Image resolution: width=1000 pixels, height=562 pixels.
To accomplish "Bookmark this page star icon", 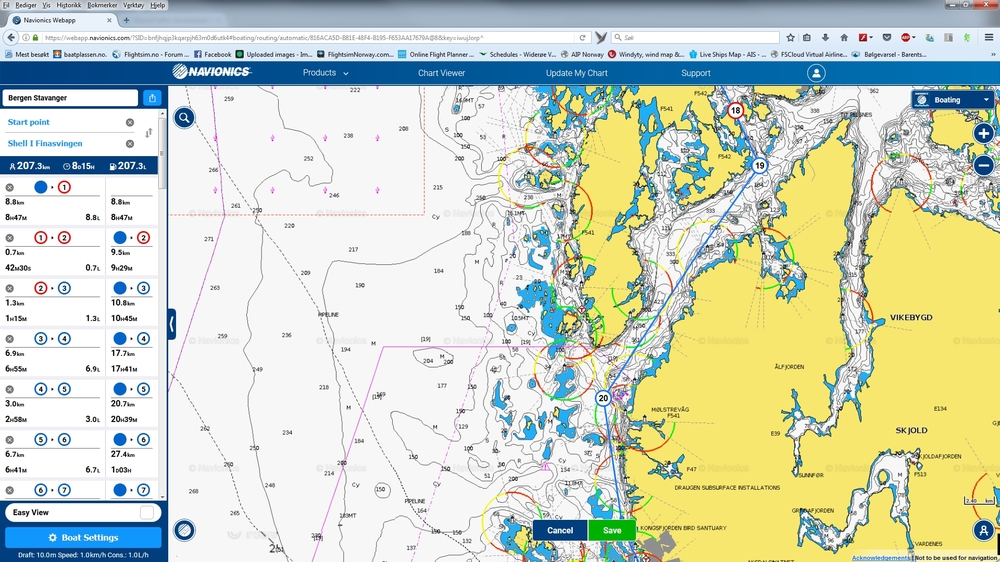I will click(790, 38).
